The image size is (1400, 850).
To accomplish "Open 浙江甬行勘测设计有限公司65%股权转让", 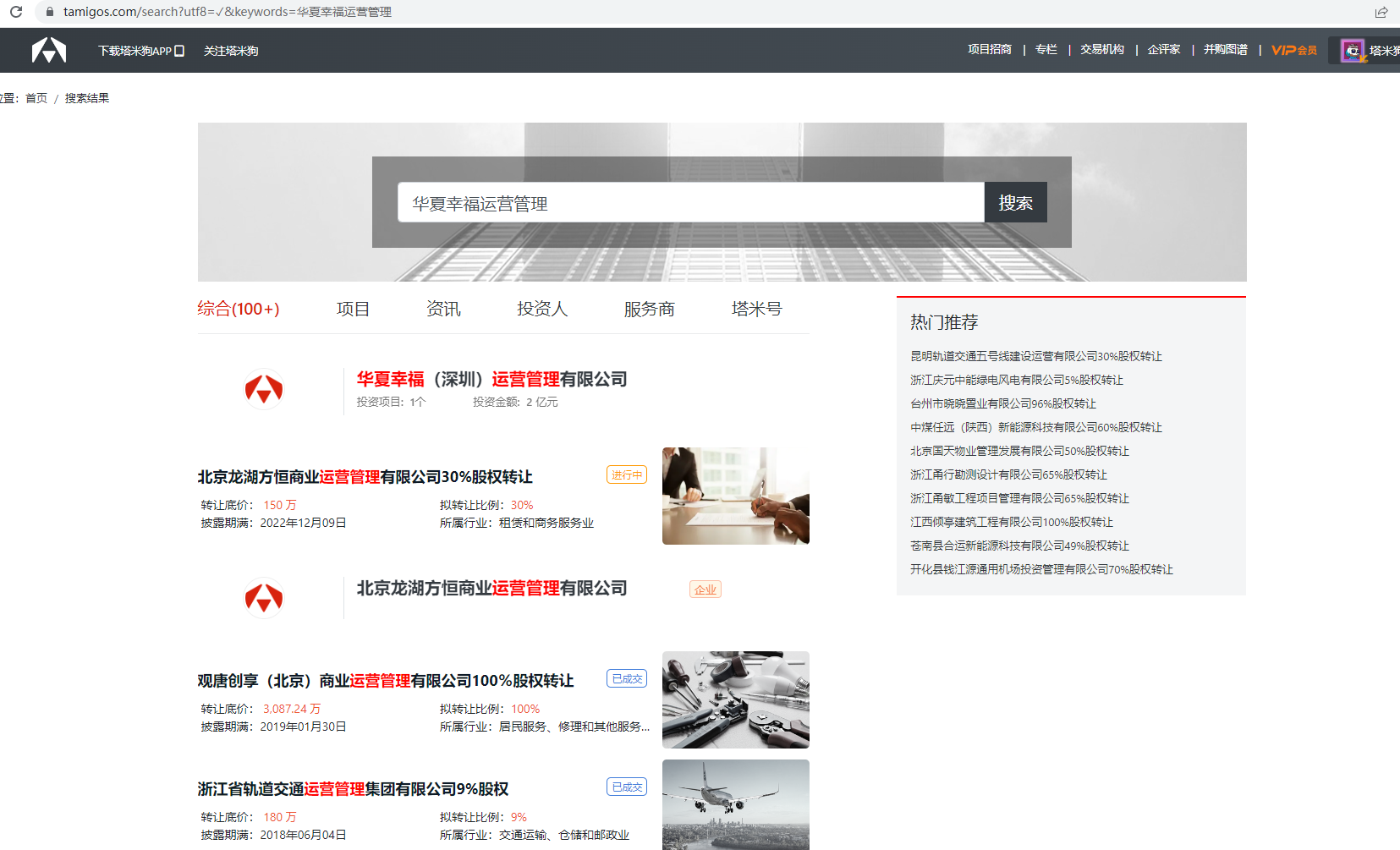I will pos(1009,474).
